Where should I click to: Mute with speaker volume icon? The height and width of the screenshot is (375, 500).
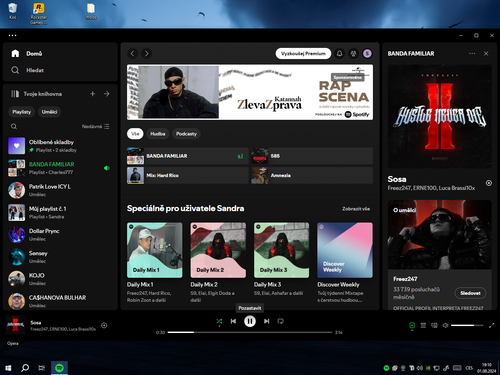coord(445,325)
